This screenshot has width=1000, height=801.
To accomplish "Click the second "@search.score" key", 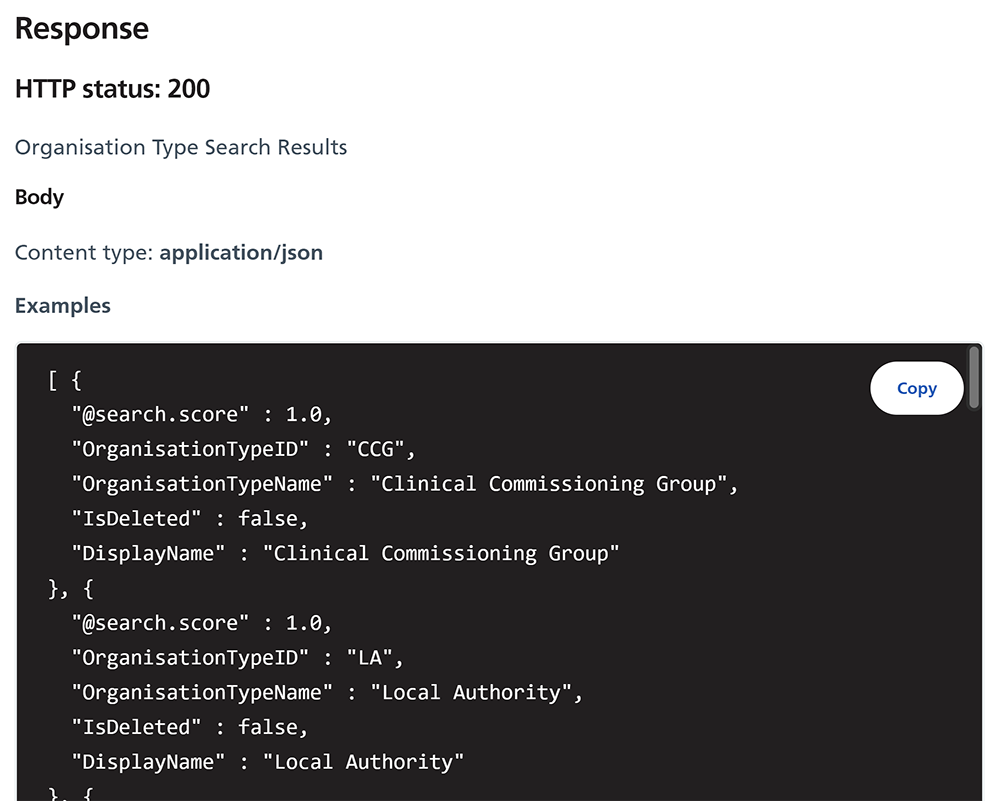I will click(x=161, y=623).
